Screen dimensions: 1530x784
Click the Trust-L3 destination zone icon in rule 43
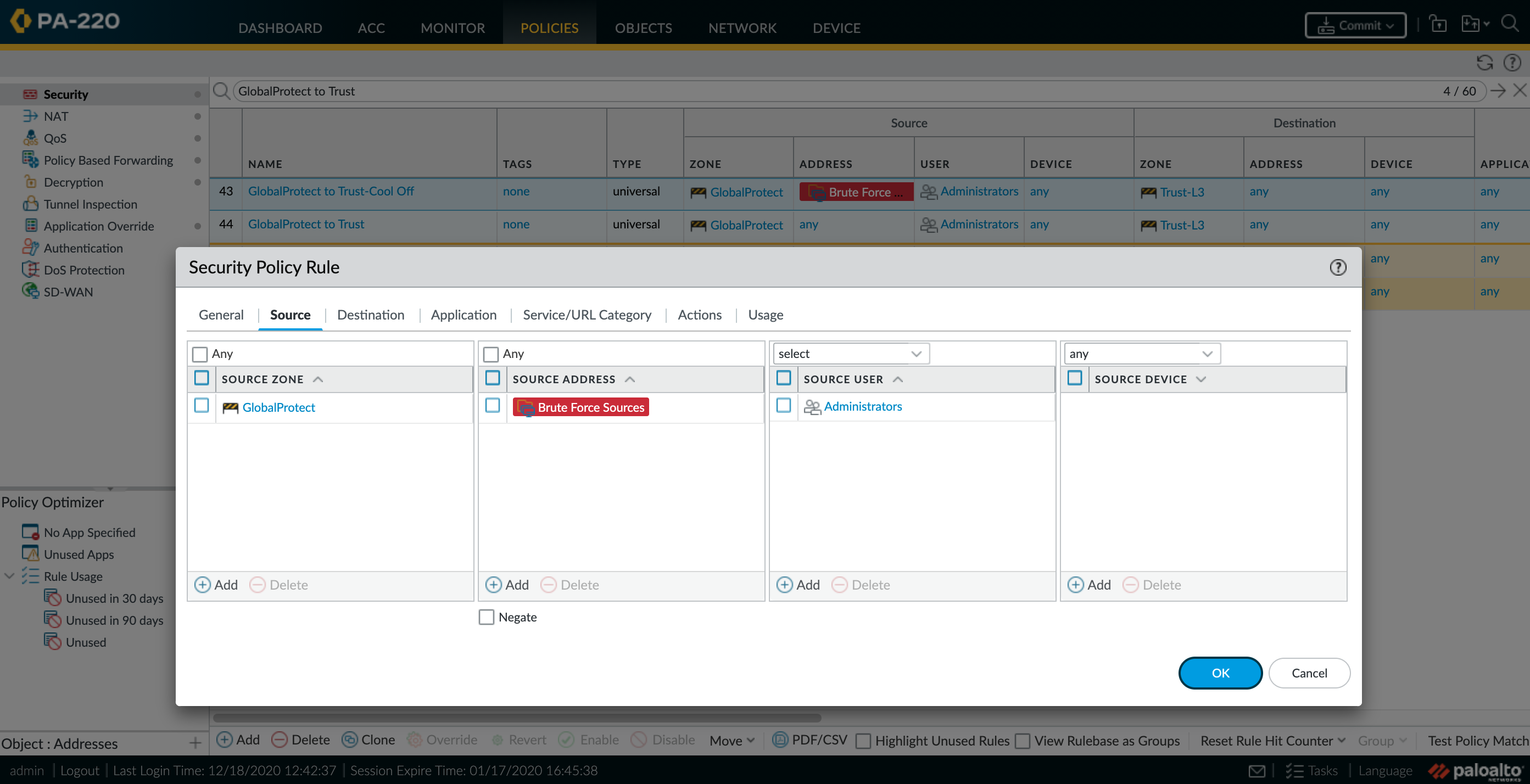1148,191
